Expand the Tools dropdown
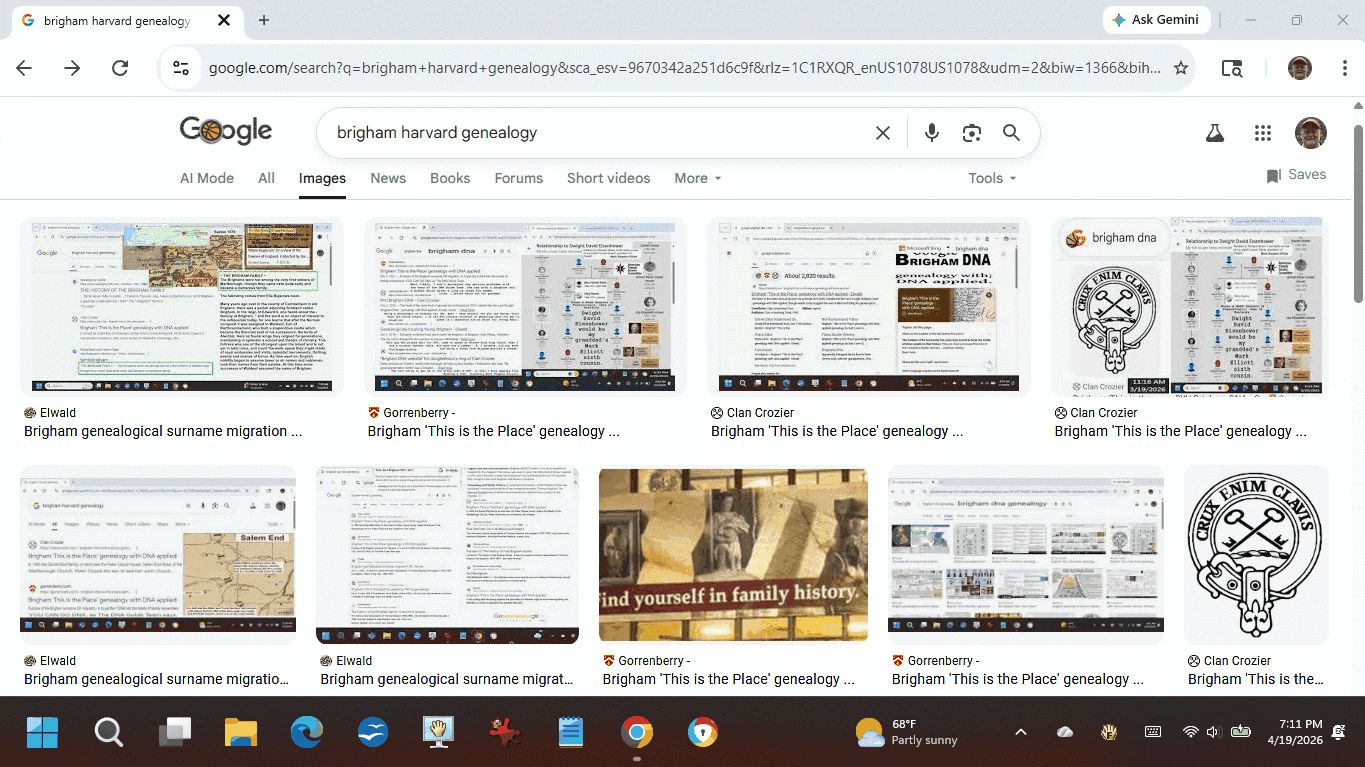Image resolution: width=1365 pixels, height=767 pixels. (991, 178)
